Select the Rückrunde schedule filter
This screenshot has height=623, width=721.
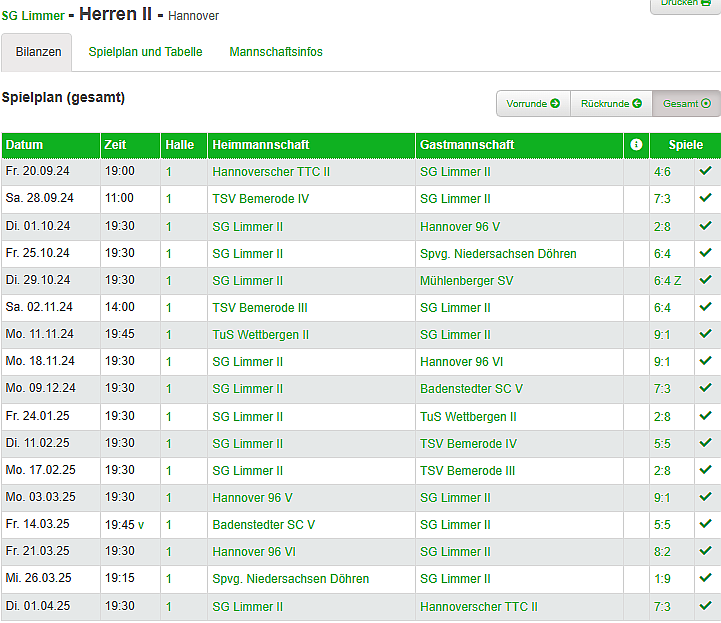pos(610,104)
